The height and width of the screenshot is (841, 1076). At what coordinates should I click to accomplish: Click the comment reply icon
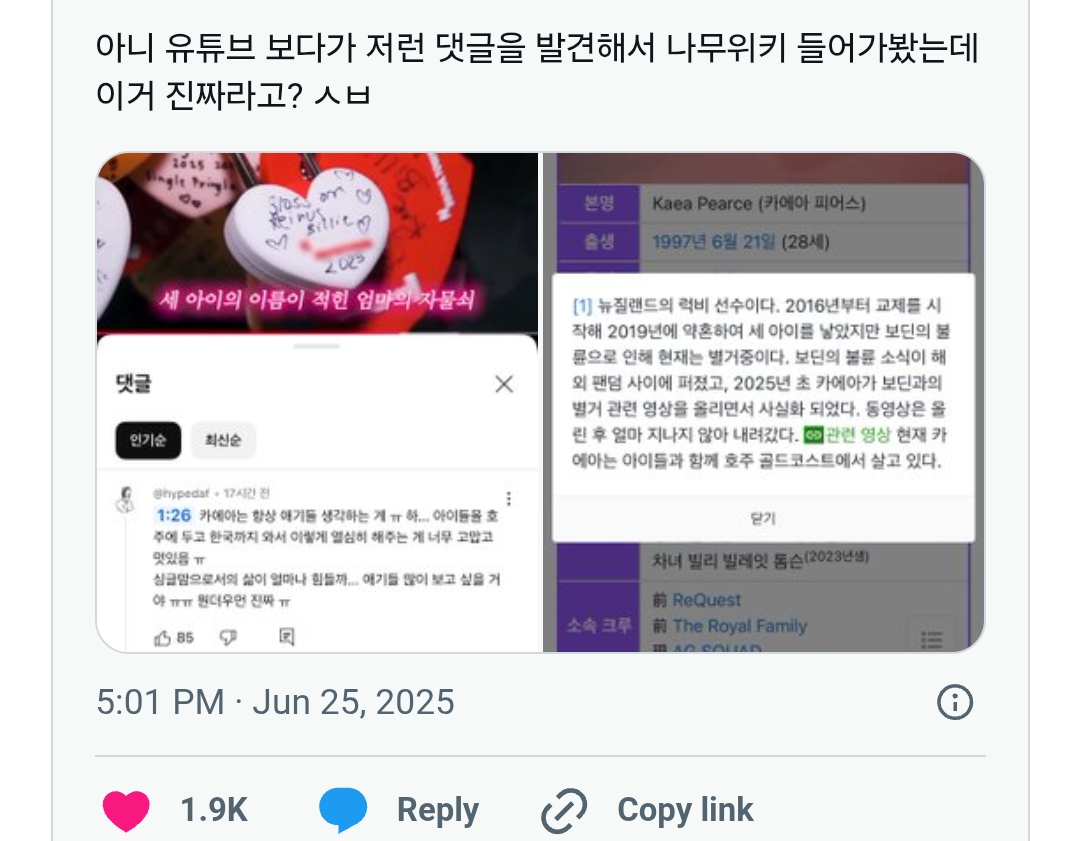pyautogui.click(x=287, y=637)
